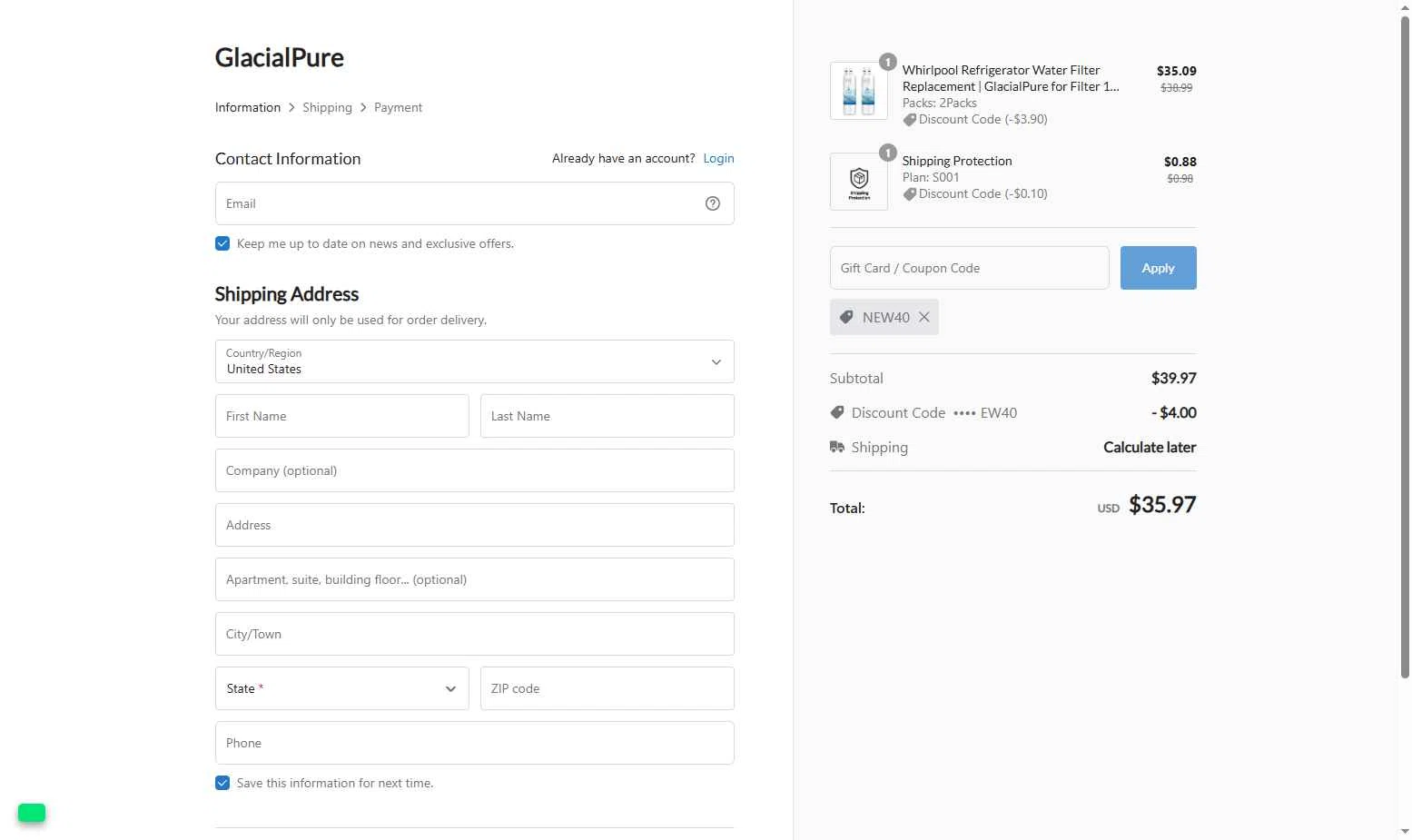Focus the First Name field

(x=341, y=416)
